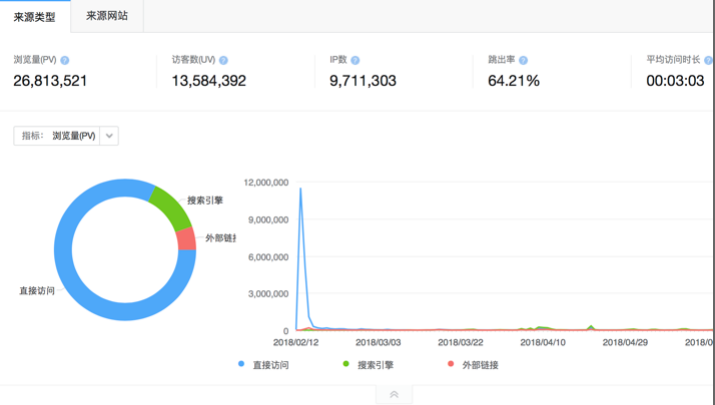Switch to the 来源类型 tab

click(x=35, y=16)
